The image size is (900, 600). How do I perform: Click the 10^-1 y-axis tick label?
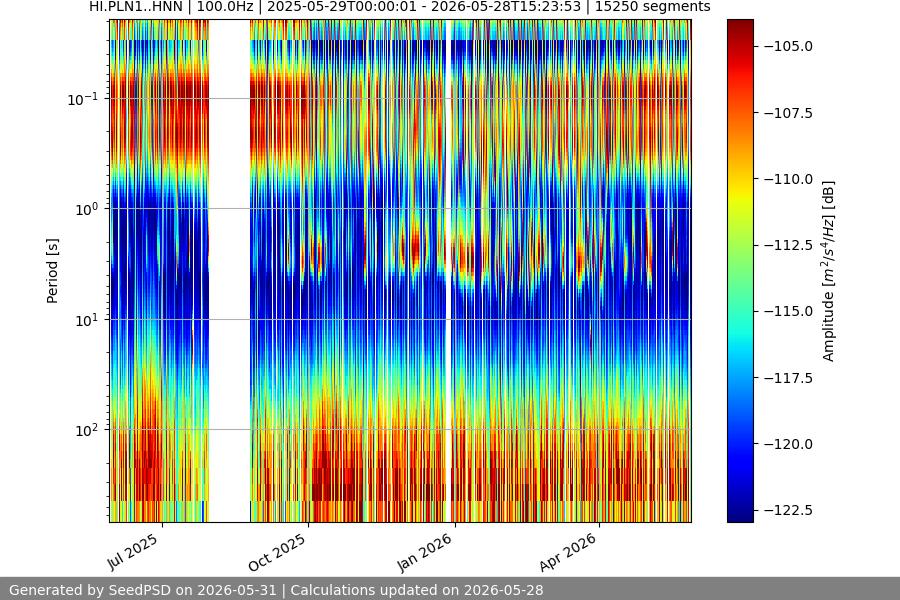pyautogui.click(x=83, y=99)
